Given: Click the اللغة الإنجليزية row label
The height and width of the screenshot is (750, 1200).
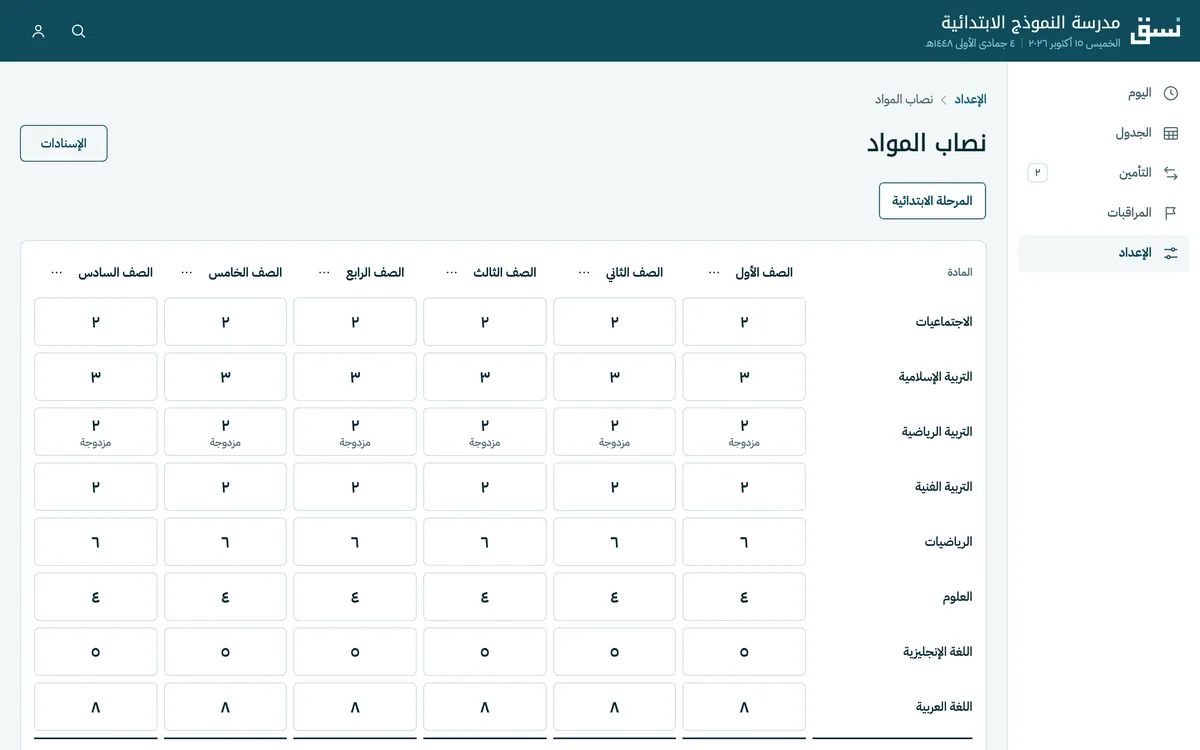Looking at the screenshot, I should point(938,652).
